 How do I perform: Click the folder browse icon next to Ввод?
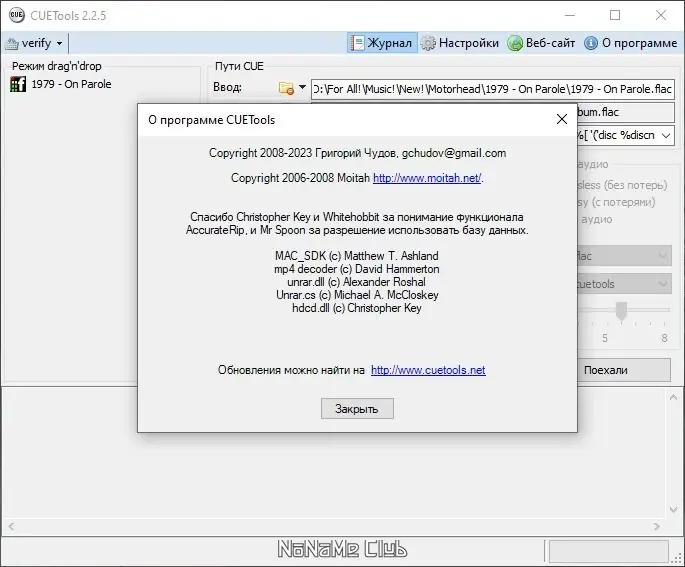pyautogui.click(x=286, y=88)
